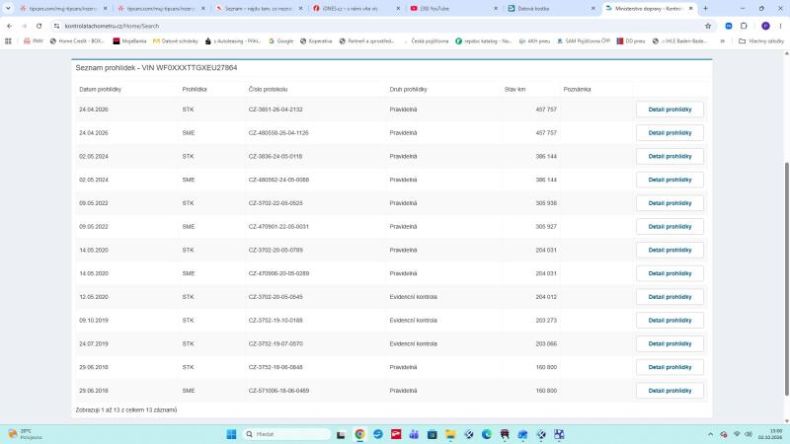Open MojeBanka bookmark
The width and height of the screenshot is (790, 444).
click(129, 41)
